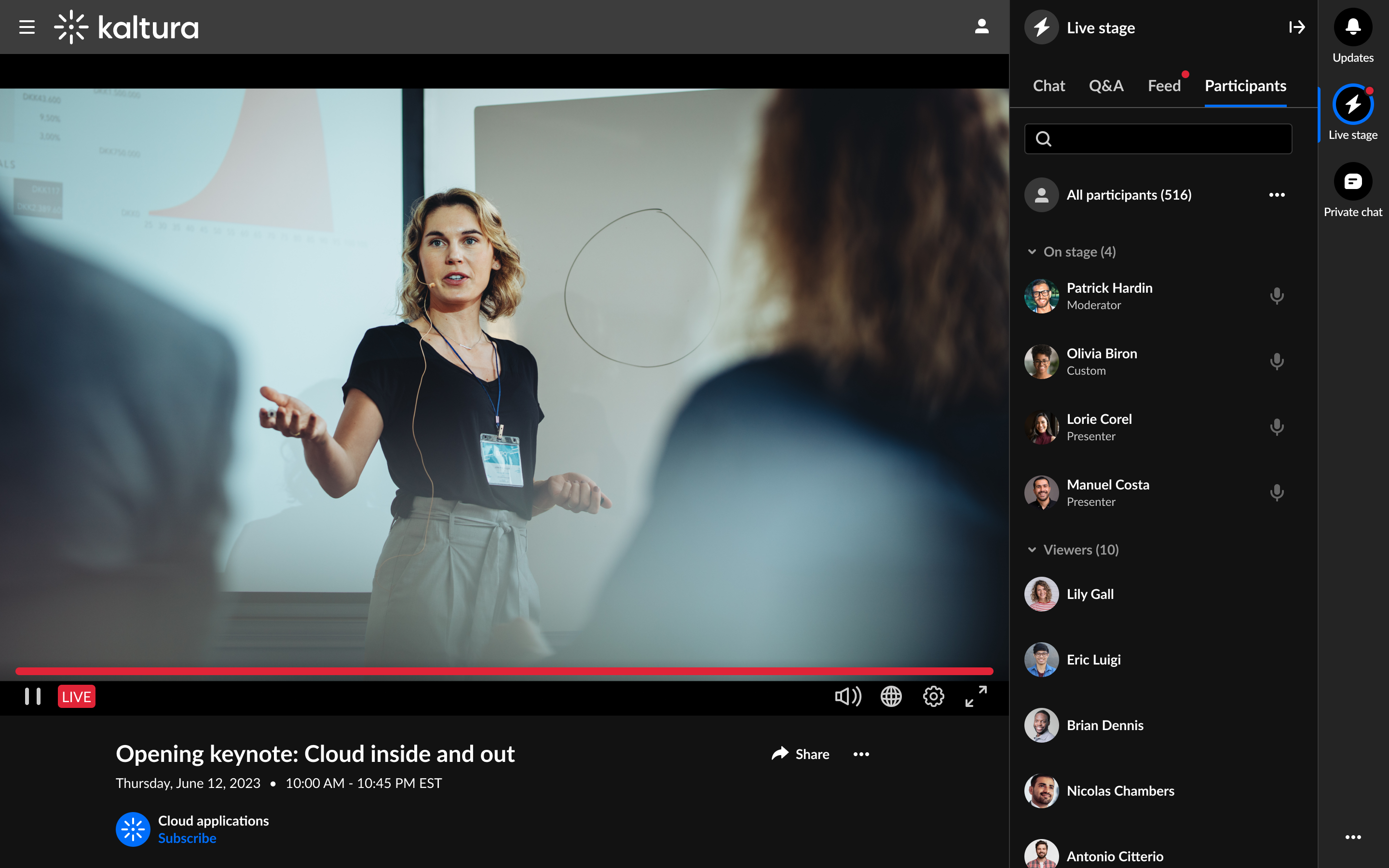Open player settings gear
This screenshot has width=1389, height=868.
933,696
